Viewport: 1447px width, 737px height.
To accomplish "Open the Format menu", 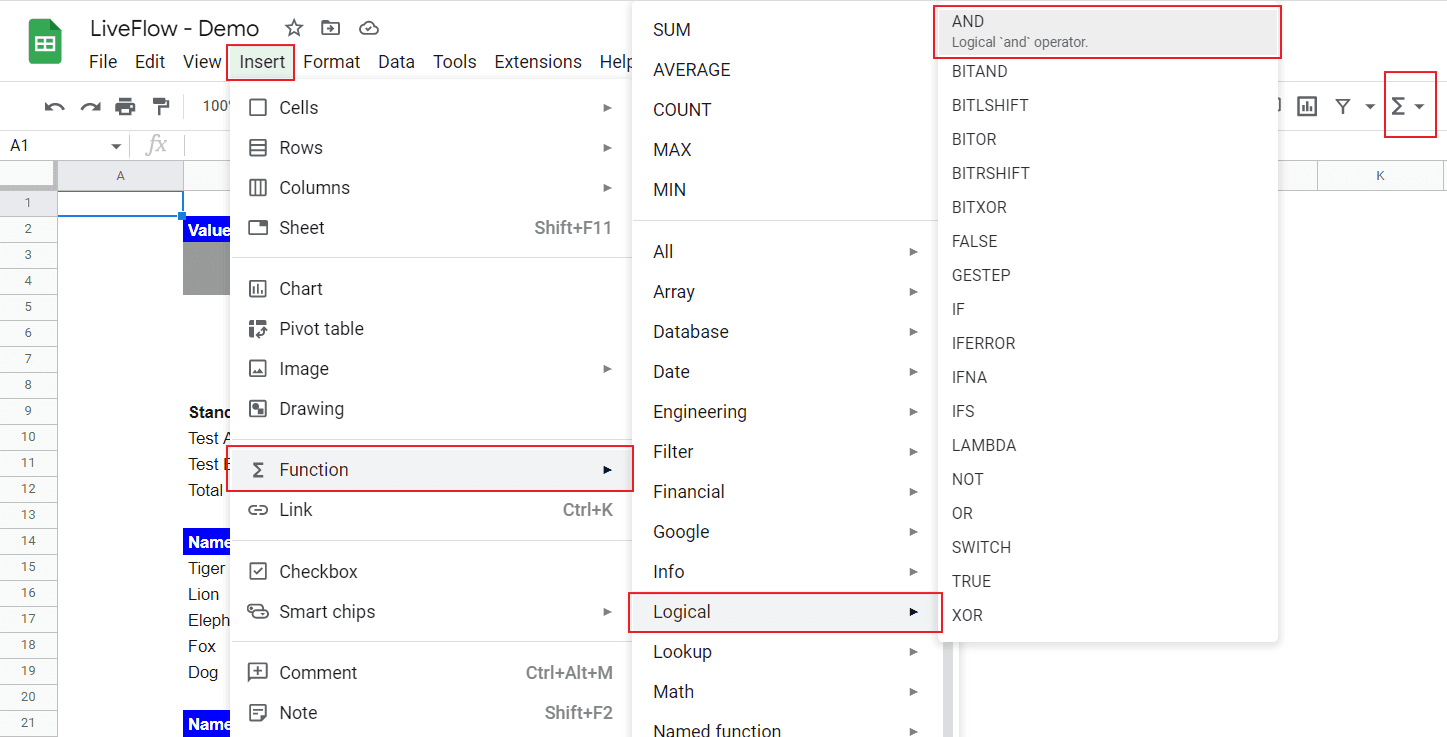I will tap(331, 62).
